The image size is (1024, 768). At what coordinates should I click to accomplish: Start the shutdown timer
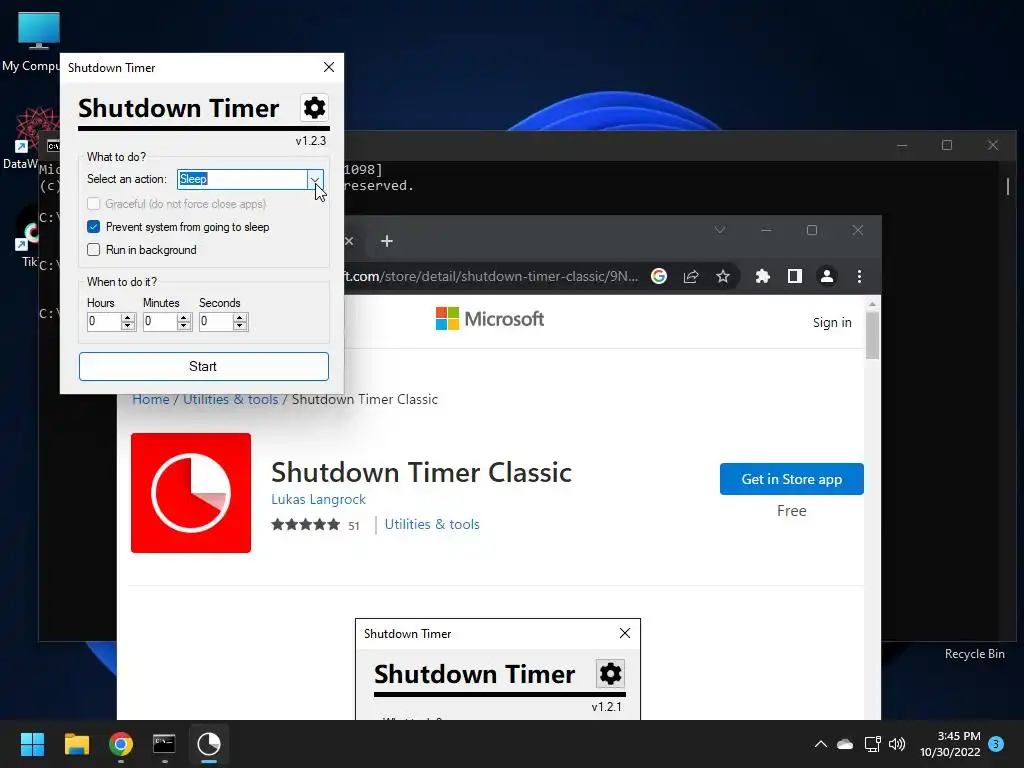(204, 366)
